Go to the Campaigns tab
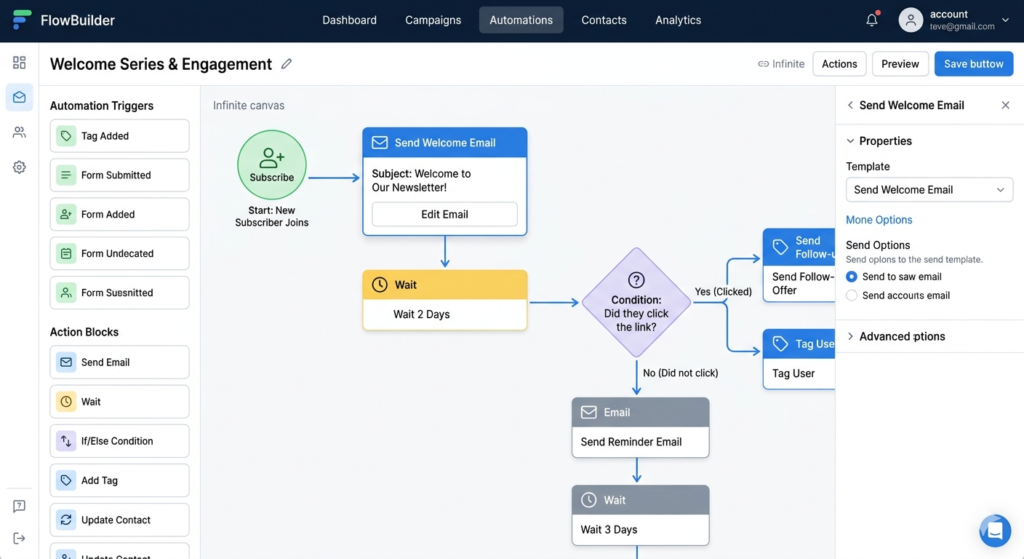The width and height of the screenshot is (1024, 559). pyautogui.click(x=433, y=20)
